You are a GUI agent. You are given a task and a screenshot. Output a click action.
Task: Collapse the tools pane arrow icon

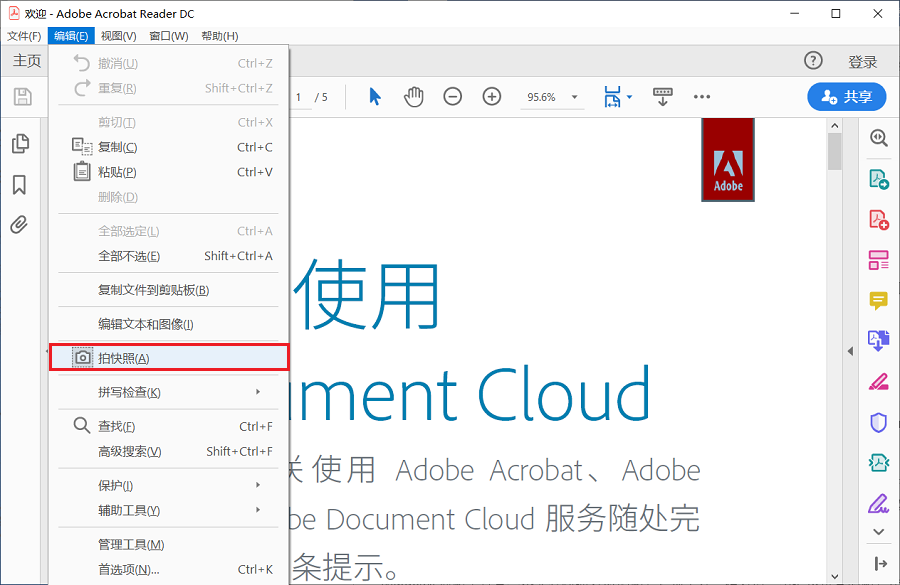click(x=880, y=564)
